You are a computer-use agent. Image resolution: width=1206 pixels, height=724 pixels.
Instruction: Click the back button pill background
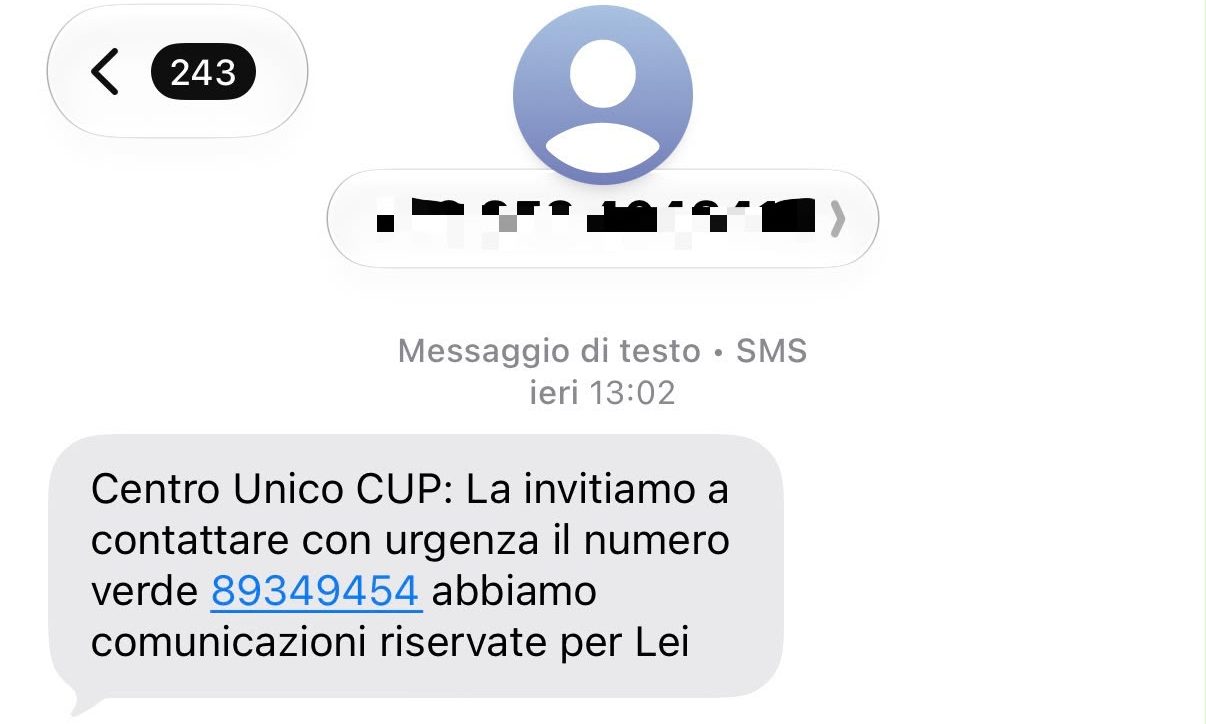[x=177, y=72]
